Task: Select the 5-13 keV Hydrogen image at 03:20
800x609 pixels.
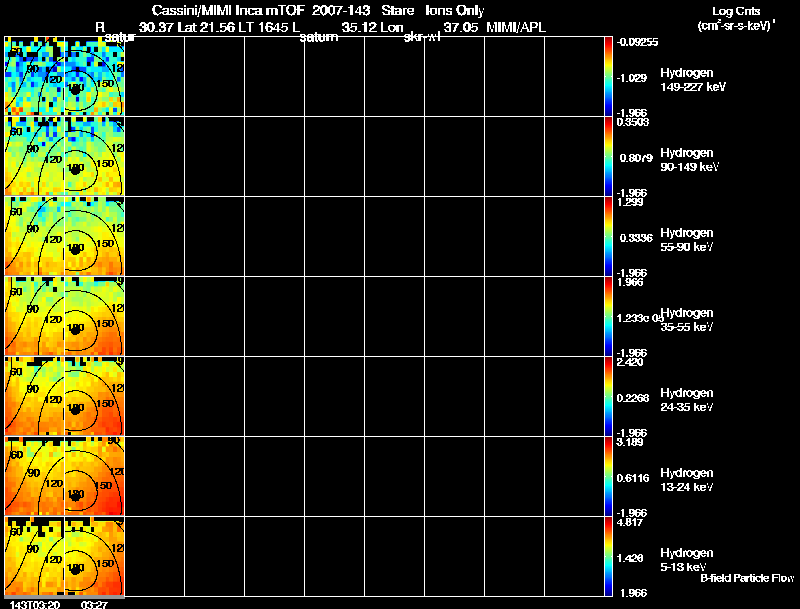Action: 34,556
